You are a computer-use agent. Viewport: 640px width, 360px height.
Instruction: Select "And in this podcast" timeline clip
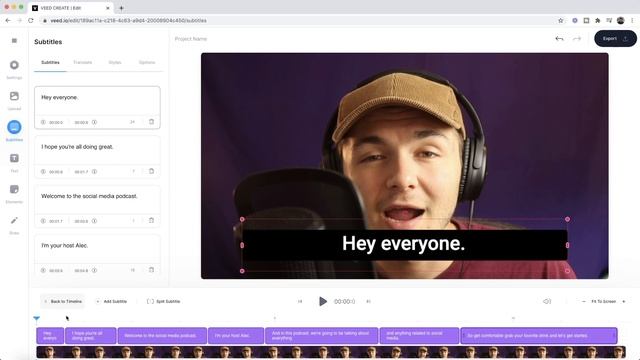[322, 336]
